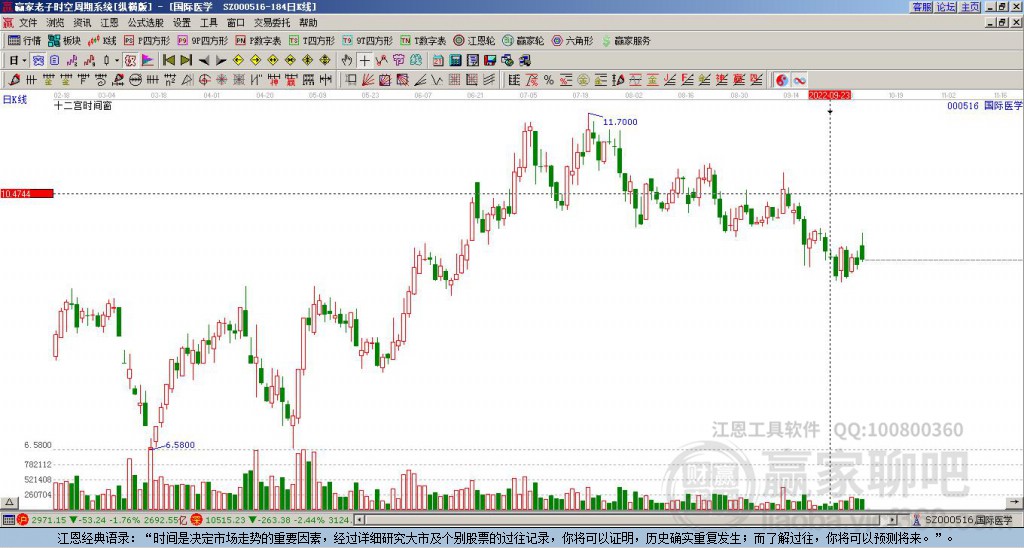Open the 江恩 menu

(x=110, y=23)
